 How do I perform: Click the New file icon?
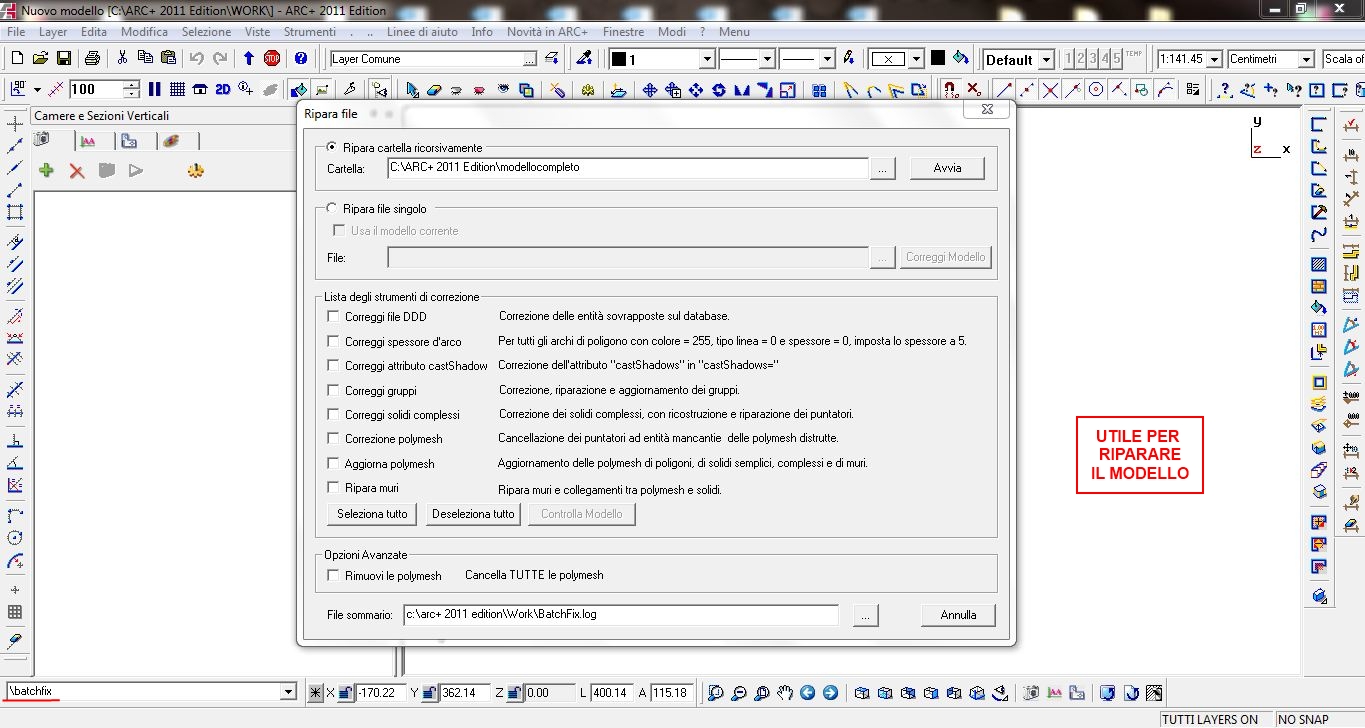tap(17, 59)
